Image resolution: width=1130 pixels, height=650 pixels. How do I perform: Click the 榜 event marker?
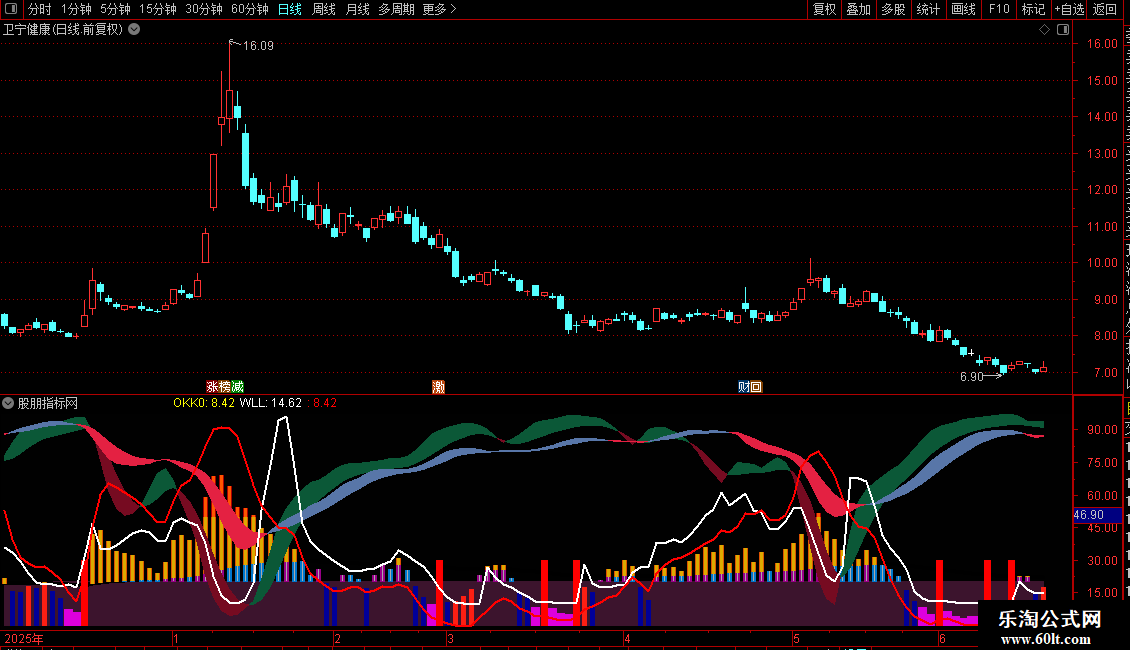(225, 387)
